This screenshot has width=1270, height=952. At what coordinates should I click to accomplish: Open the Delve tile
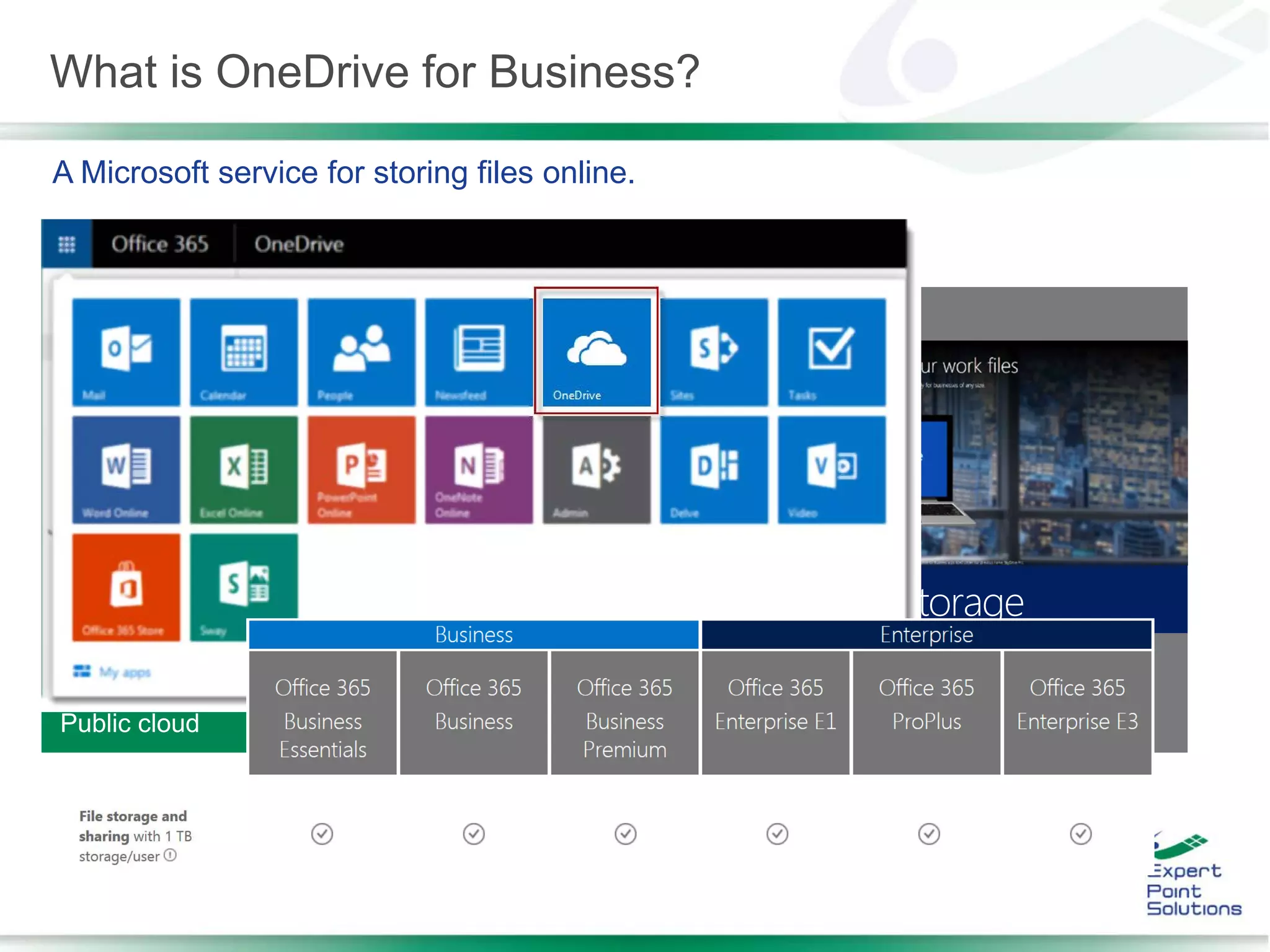point(714,470)
